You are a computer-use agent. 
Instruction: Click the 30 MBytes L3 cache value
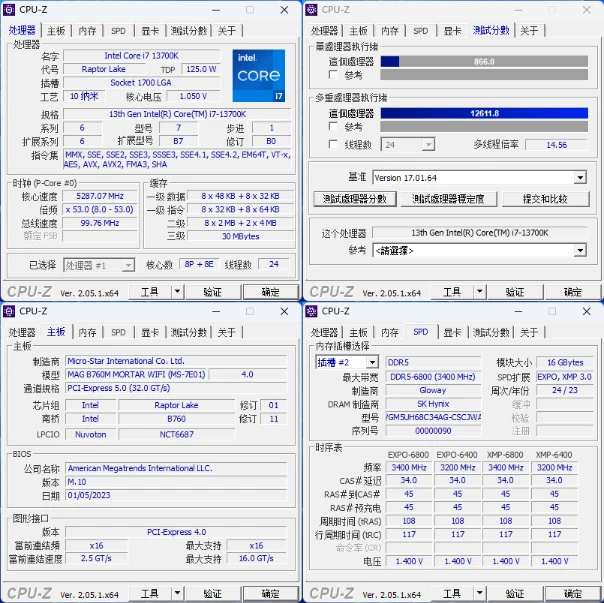click(x=241, y=236)
